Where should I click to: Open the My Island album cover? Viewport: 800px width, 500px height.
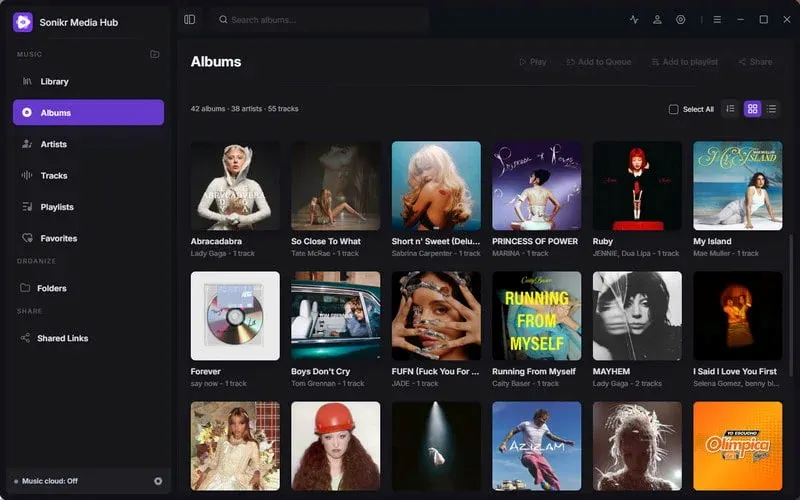(x=737, y=186)
